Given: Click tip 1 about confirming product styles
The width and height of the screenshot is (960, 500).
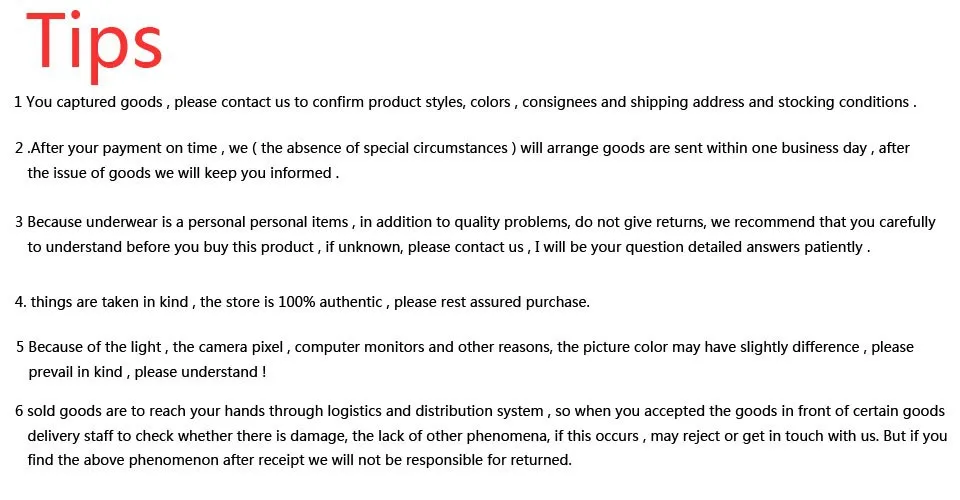Looking at the screenshot, I should click(x=465, y=102).
